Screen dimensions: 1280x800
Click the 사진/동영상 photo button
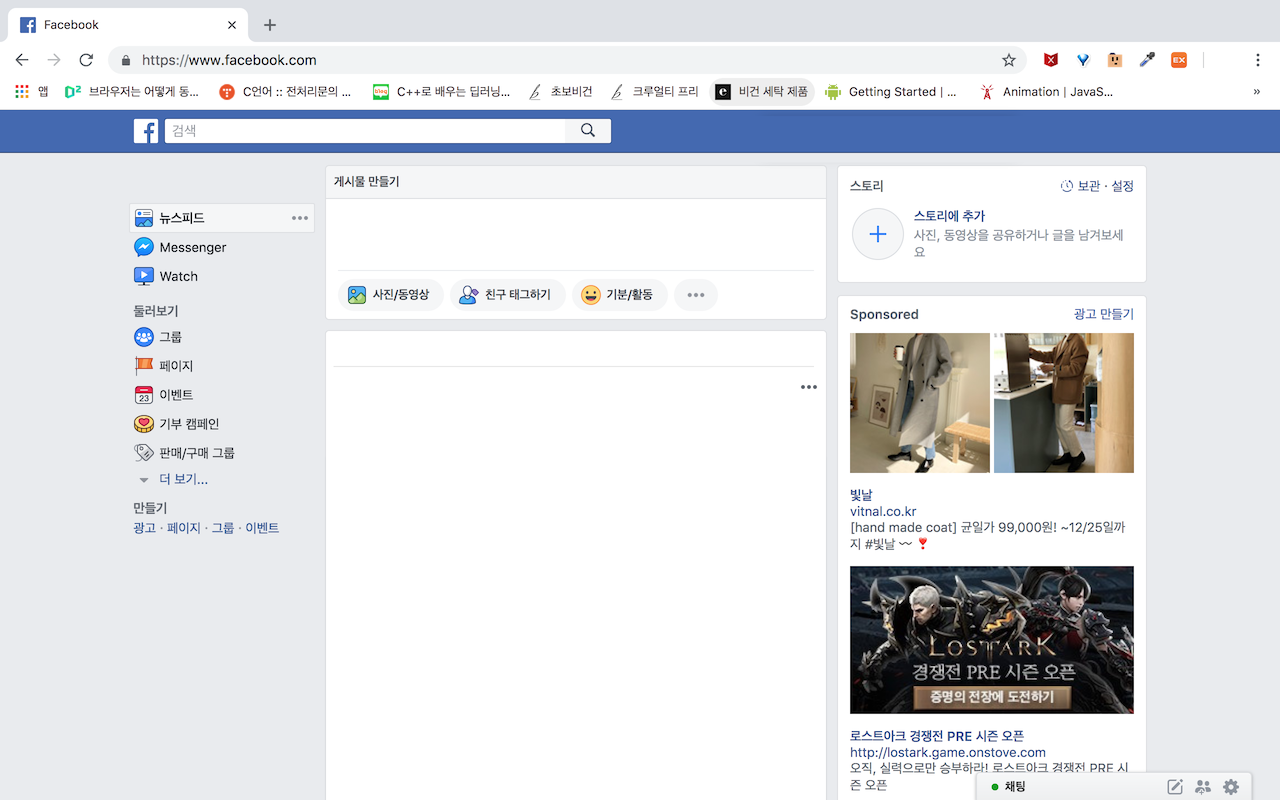point(390,295)
